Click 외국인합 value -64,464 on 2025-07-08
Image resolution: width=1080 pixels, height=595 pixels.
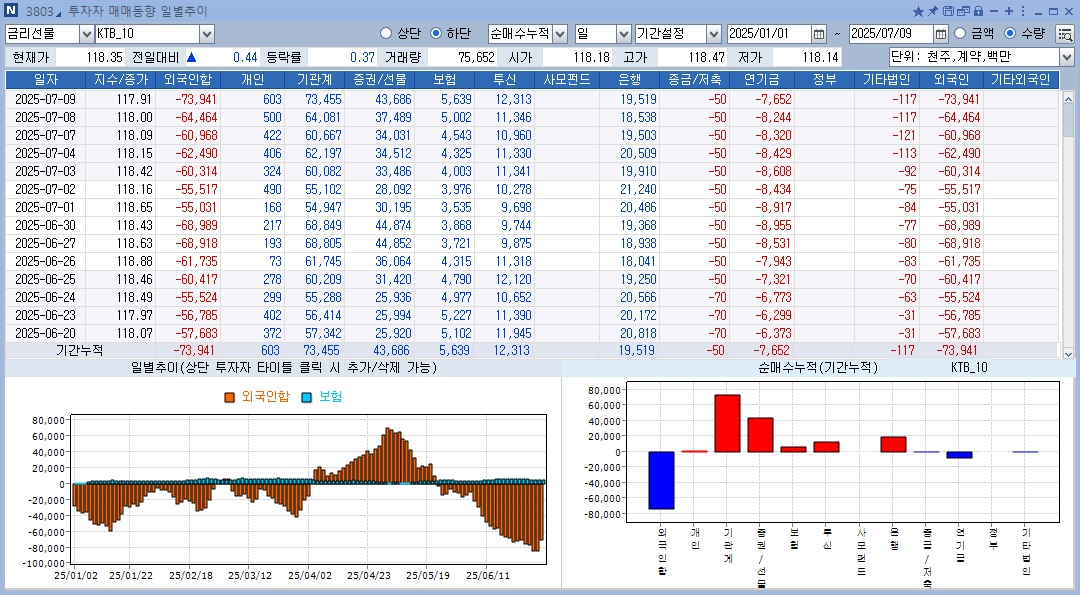point(196,117)
